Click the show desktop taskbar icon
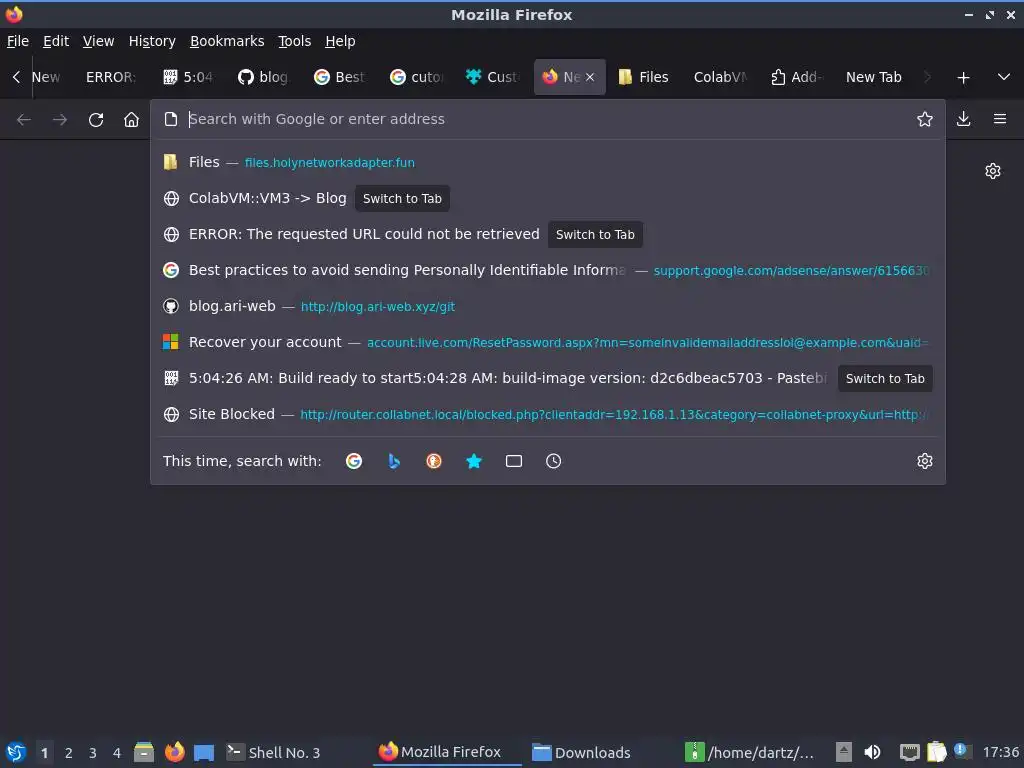Image resolution: width=1024 pixels, height=768 pixels. click(x=204, y=752)
